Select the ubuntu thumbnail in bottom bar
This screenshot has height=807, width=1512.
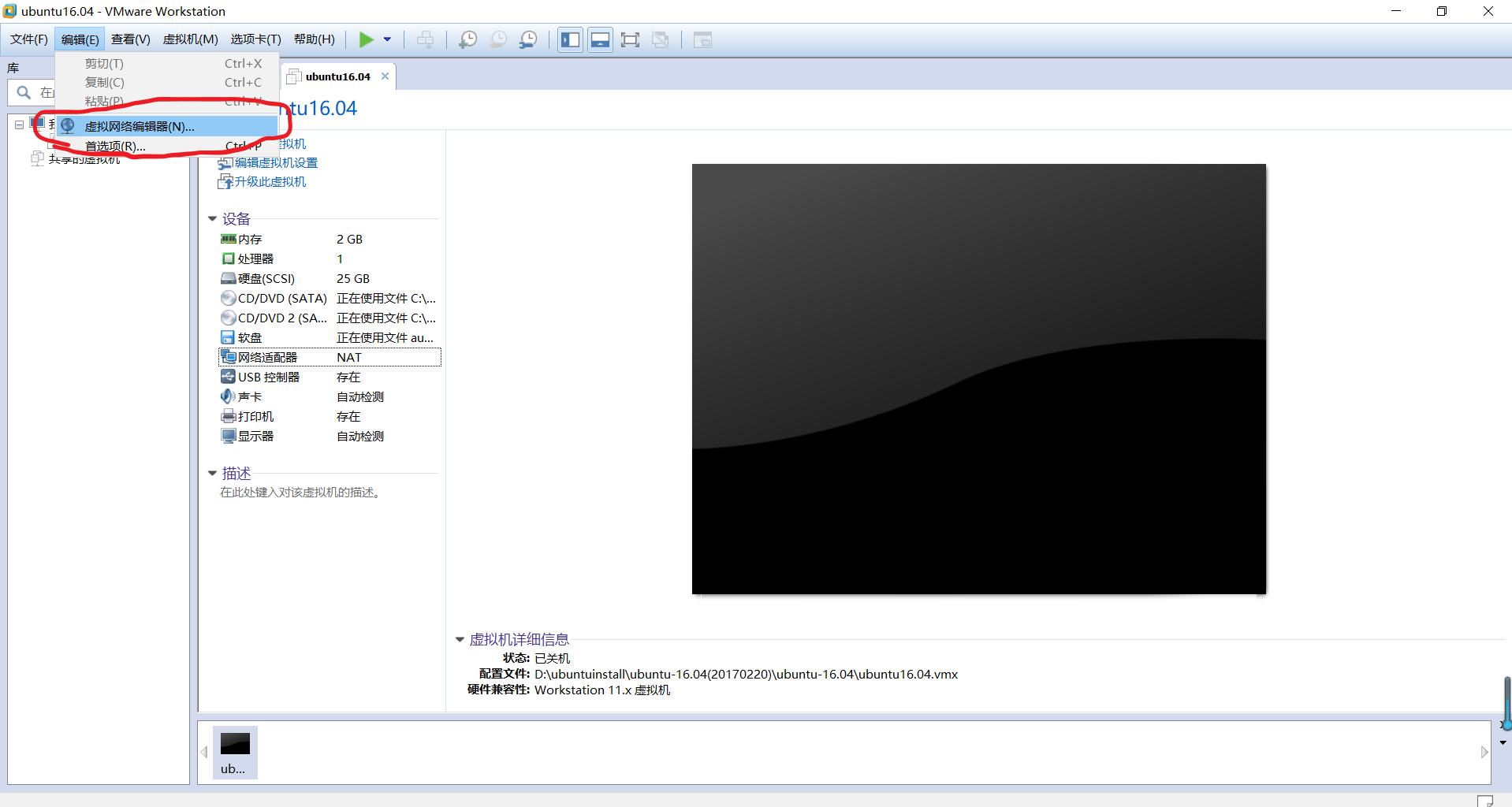click(235, 753)
